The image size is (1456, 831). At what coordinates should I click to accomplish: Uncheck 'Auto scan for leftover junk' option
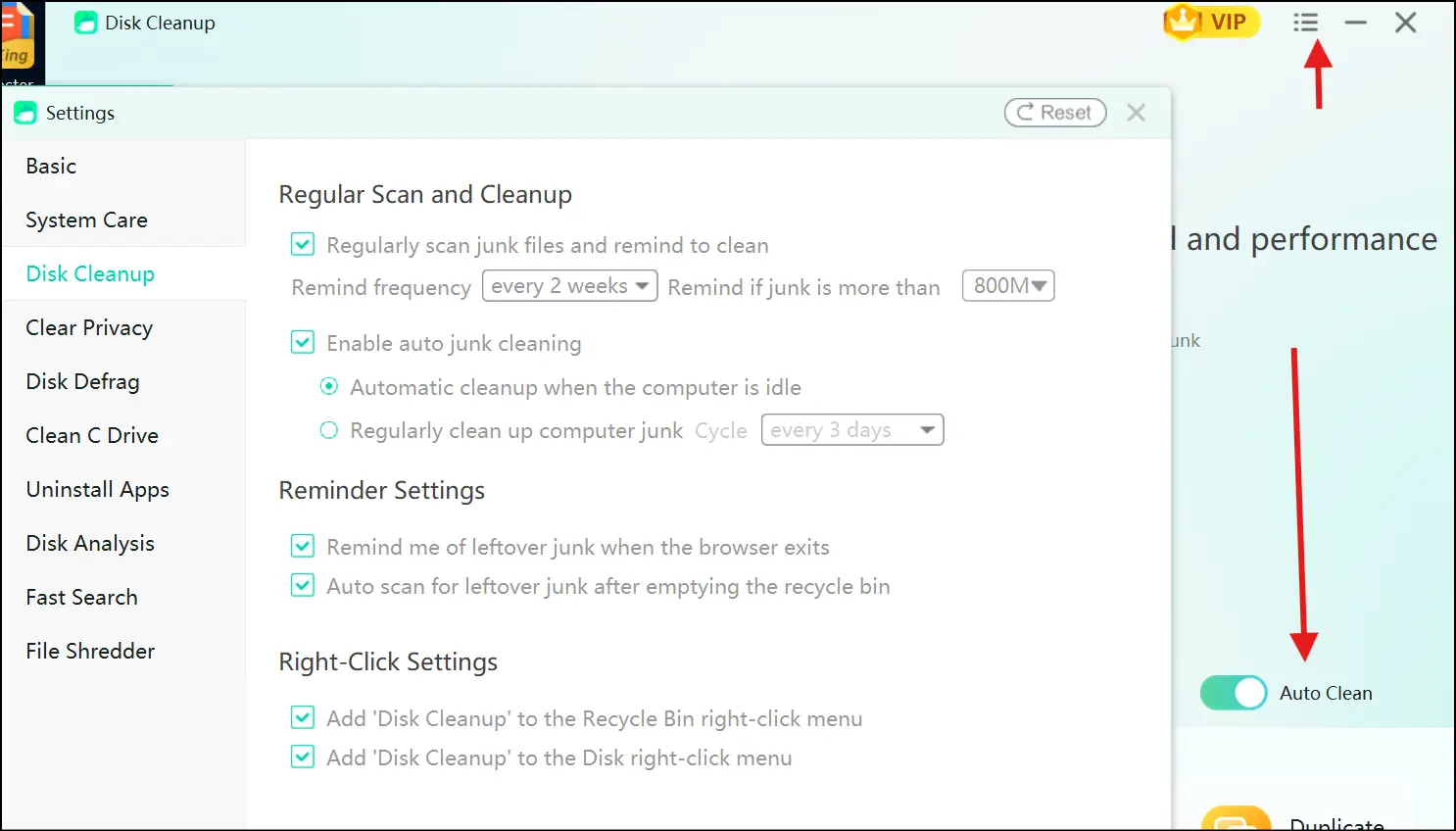click(x=302, y=585)
